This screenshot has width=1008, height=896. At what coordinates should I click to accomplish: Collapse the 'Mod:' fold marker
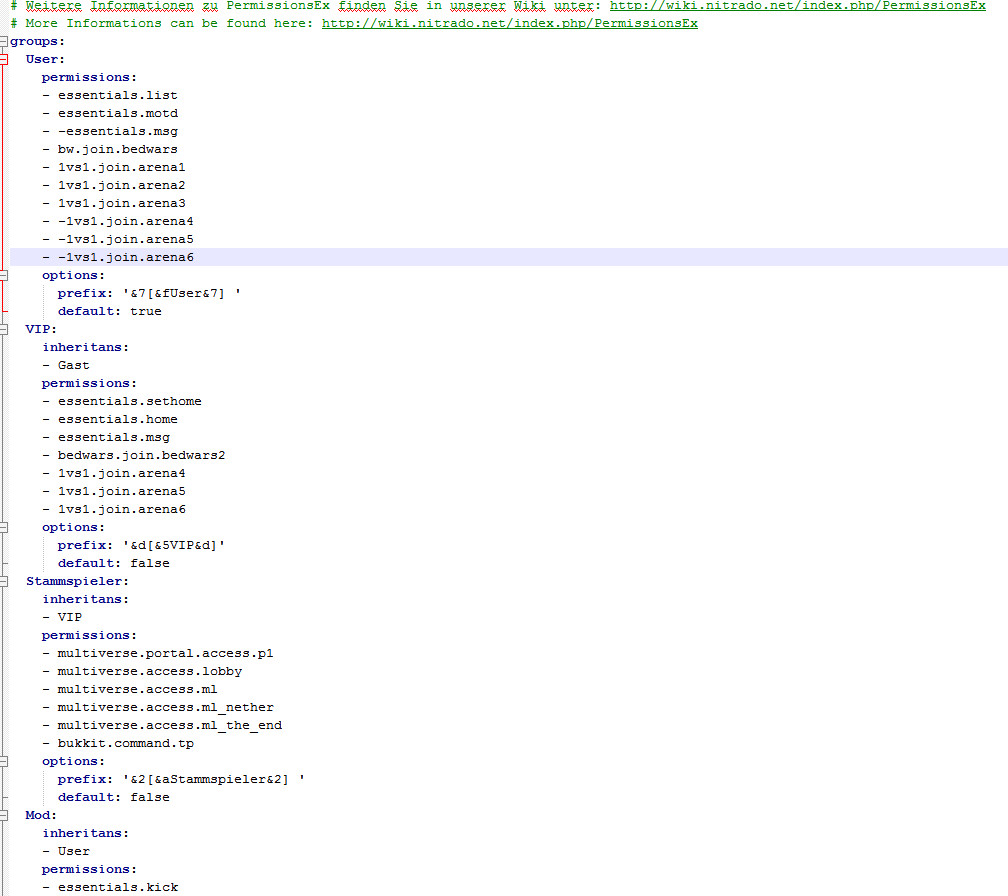(3, 815)
